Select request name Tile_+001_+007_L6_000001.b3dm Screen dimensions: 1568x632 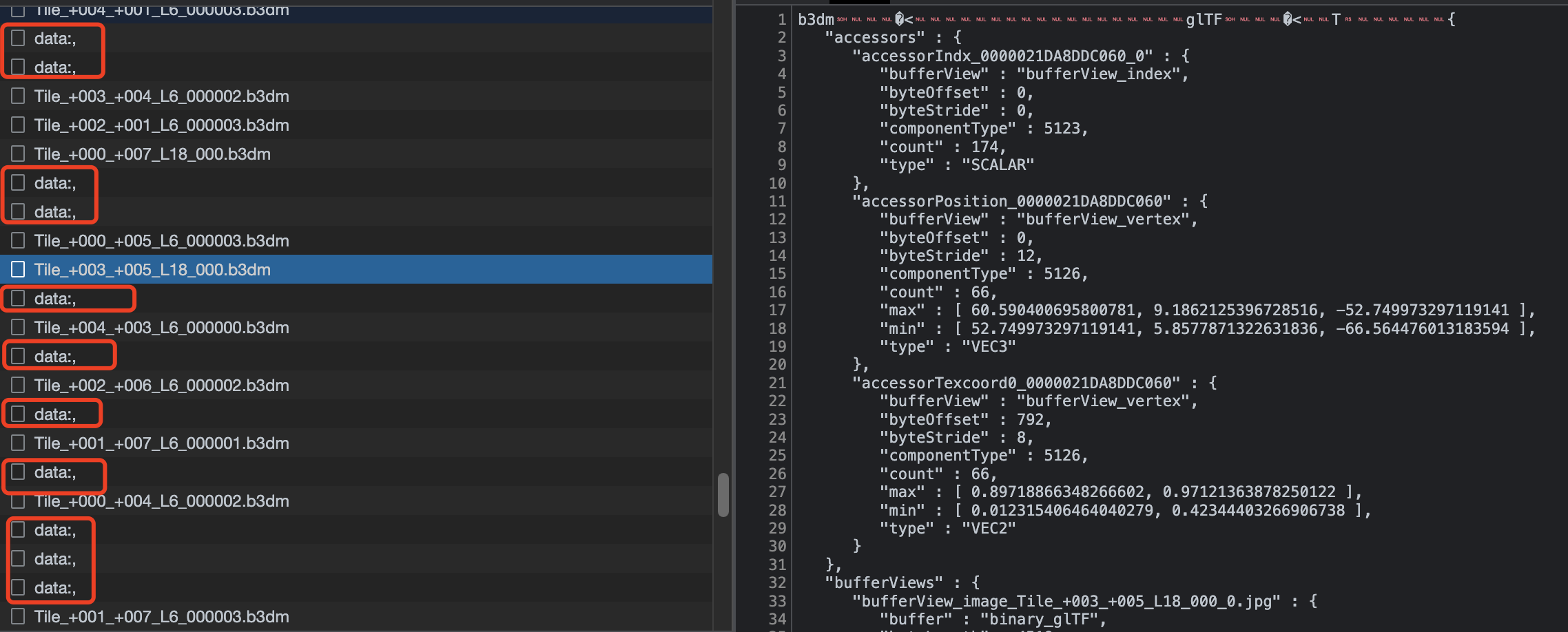(162, 443)
